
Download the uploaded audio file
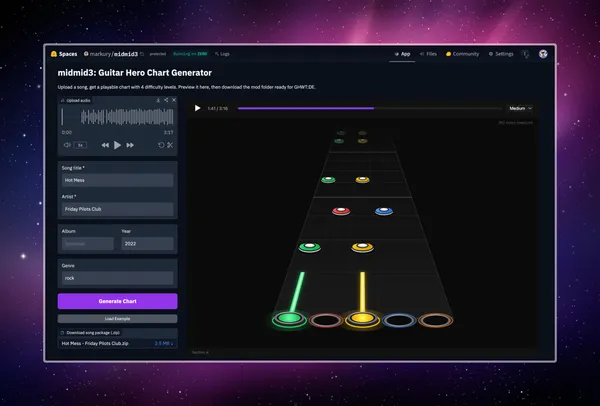coord(159,101)
